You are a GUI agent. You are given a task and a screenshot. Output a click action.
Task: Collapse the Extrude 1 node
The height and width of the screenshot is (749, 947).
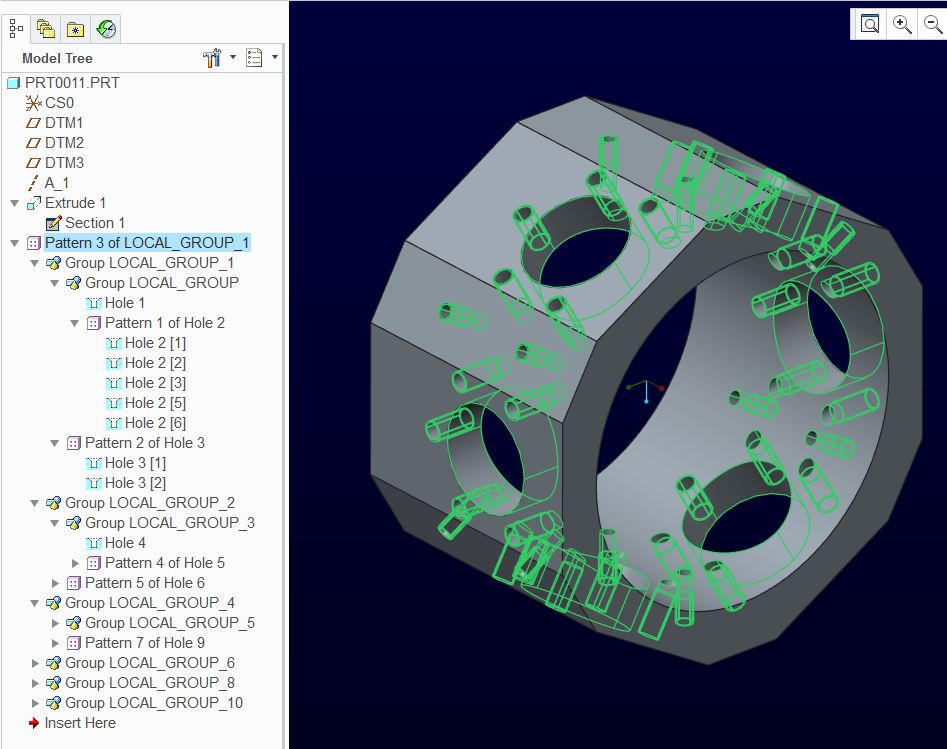[x=15, y=203]
